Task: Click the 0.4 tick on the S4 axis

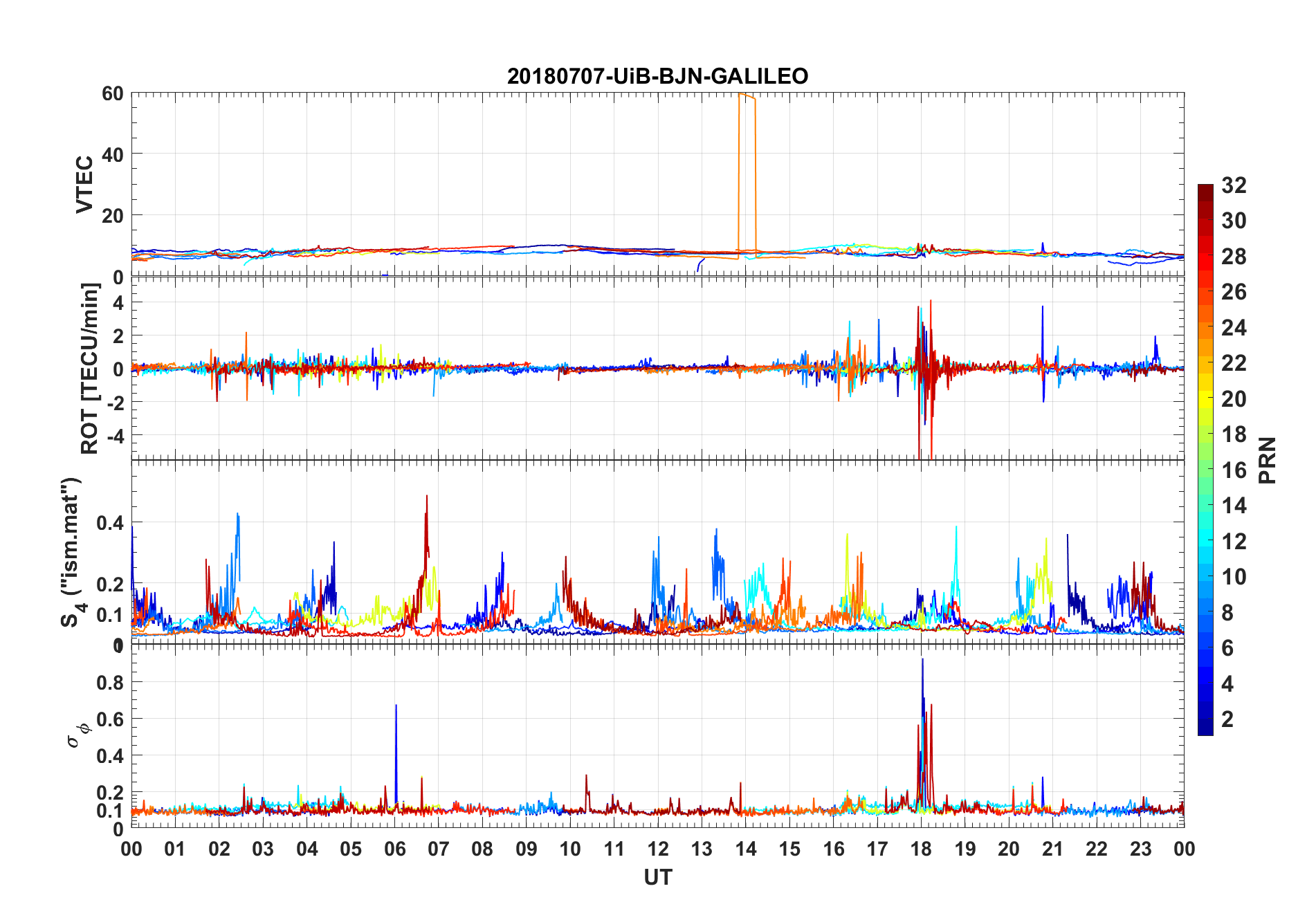Action: 109,523
